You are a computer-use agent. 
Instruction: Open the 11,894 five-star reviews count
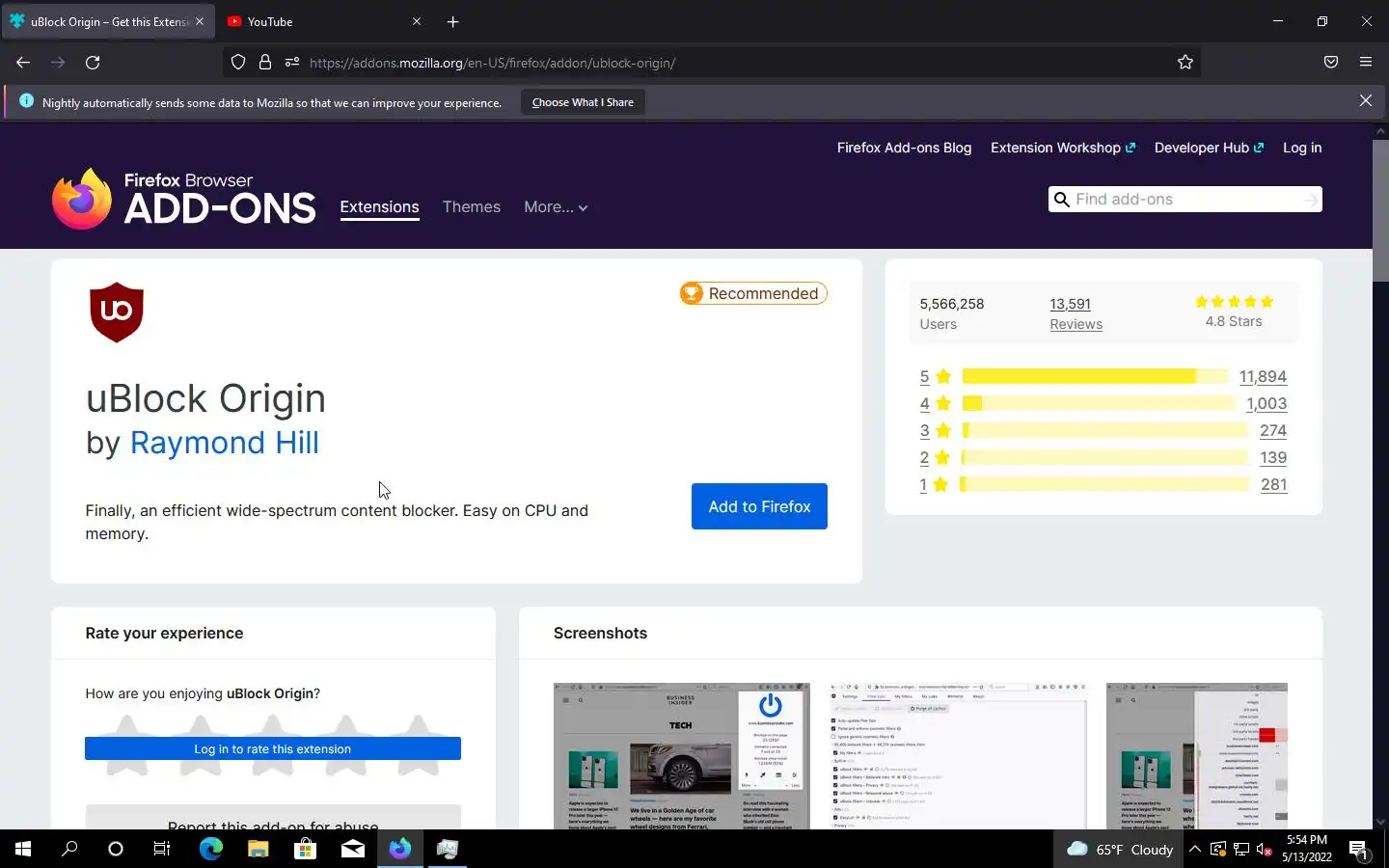click(1263, 376)
